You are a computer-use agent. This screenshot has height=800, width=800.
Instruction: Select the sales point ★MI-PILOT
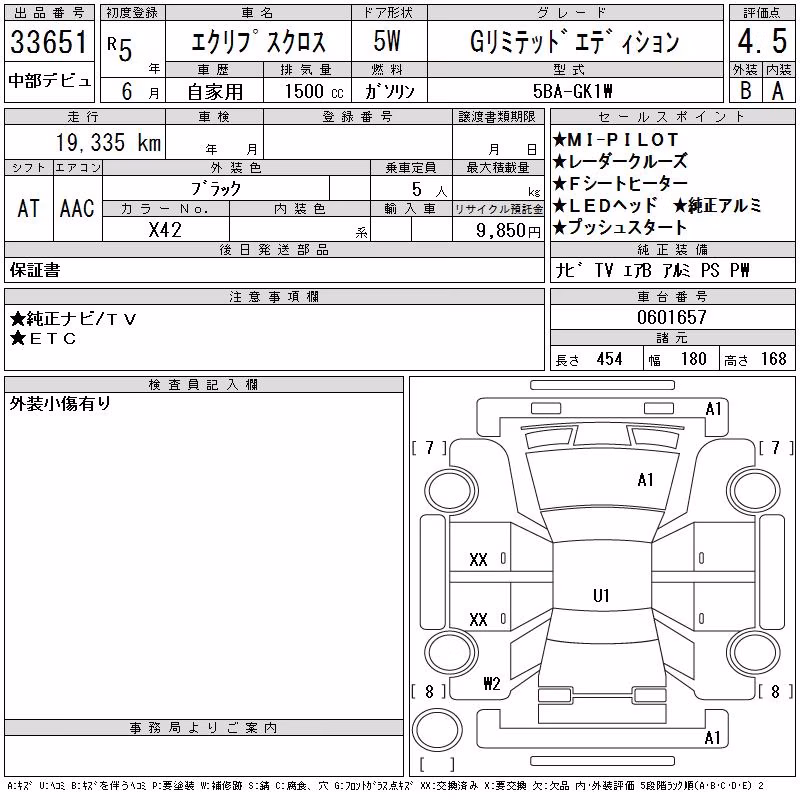point(615,140)
